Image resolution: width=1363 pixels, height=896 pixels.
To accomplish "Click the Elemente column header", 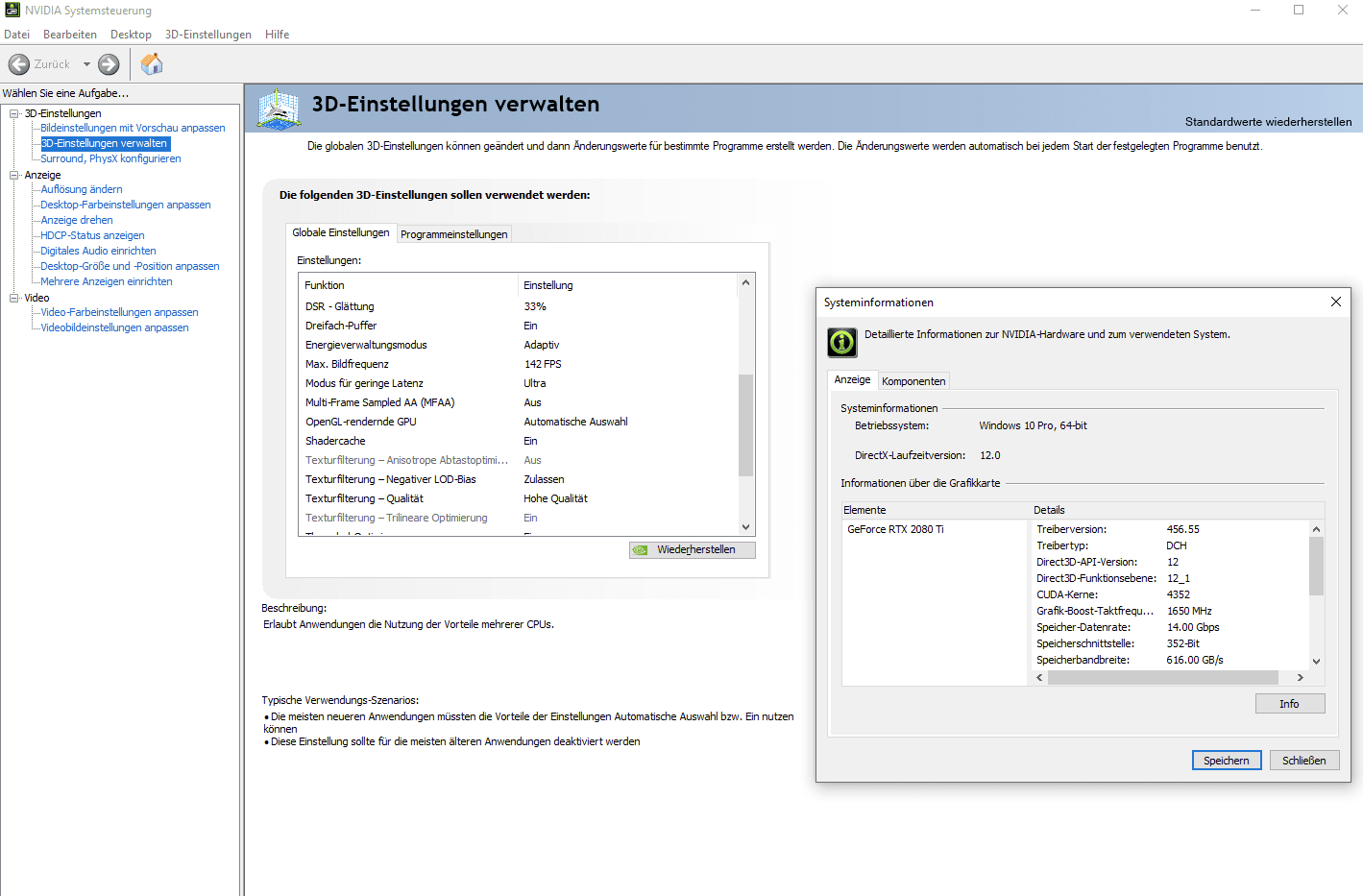I will coord(935,510).
